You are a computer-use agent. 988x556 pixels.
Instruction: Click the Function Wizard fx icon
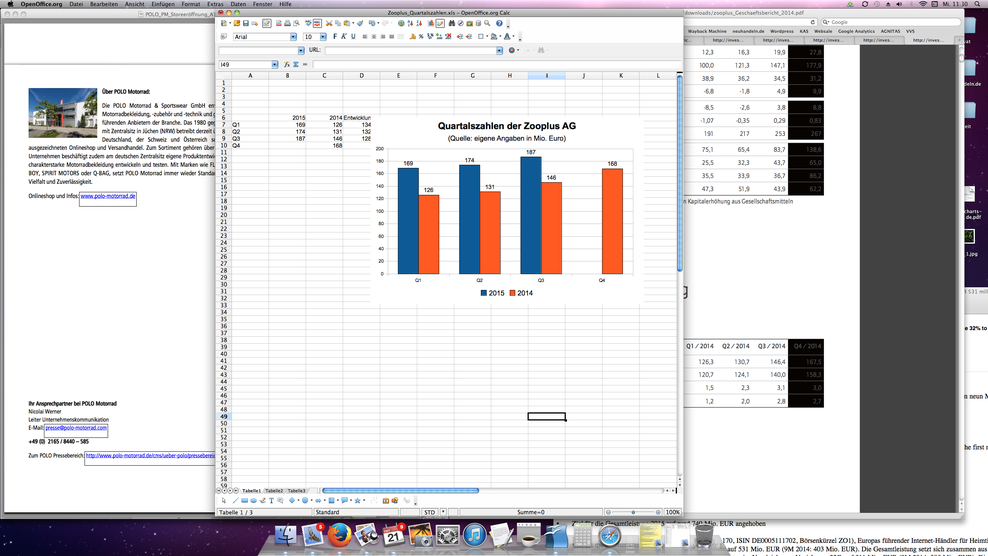[287, 64]
